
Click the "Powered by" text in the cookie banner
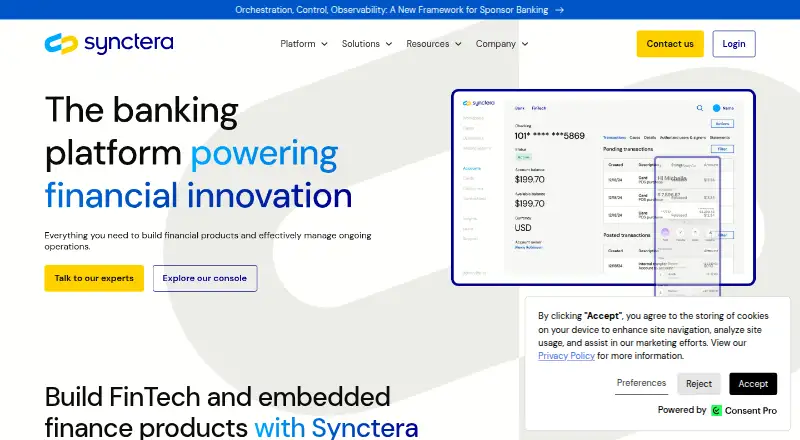pos(682,410)
